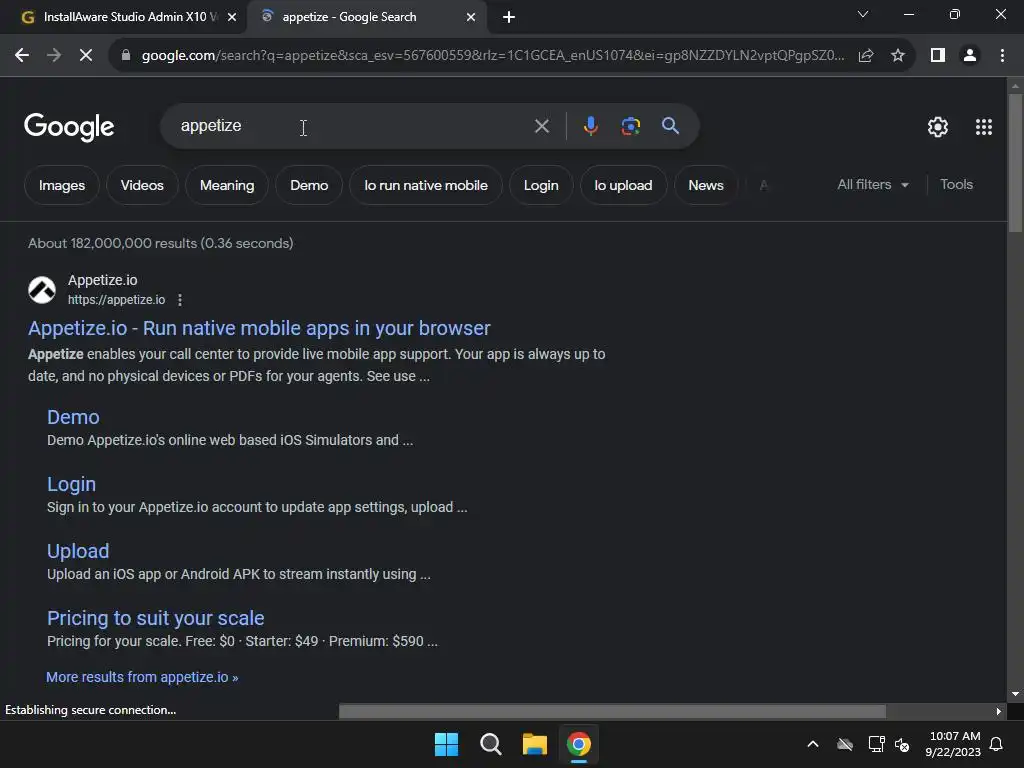Open the tab search chevron
Image resolution: width=1024 pixels, height=768 pixels.
863,14
